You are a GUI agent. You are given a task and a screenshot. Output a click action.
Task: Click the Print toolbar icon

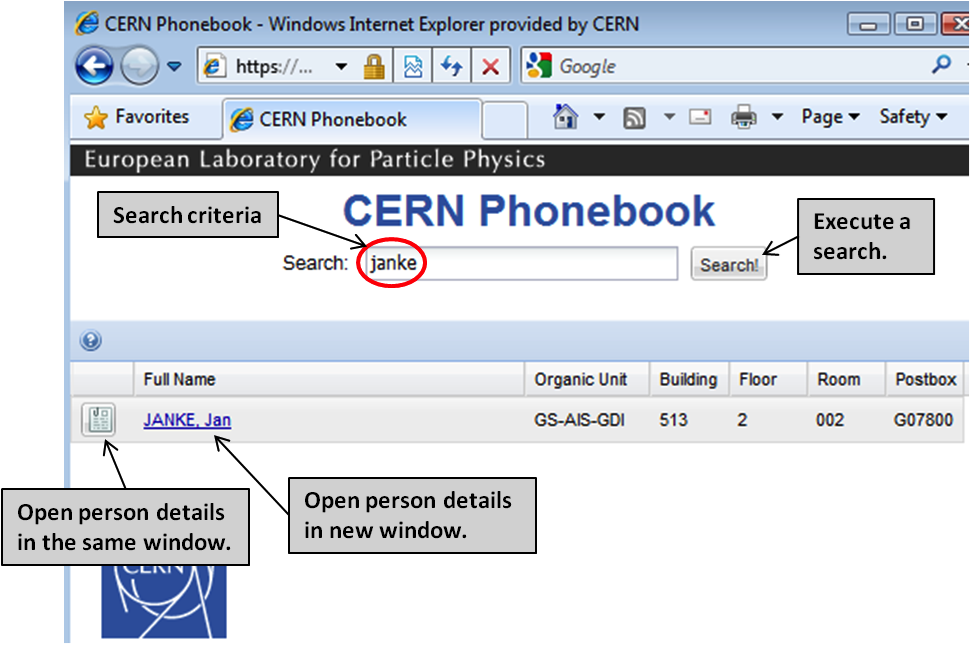pos(744,118)
